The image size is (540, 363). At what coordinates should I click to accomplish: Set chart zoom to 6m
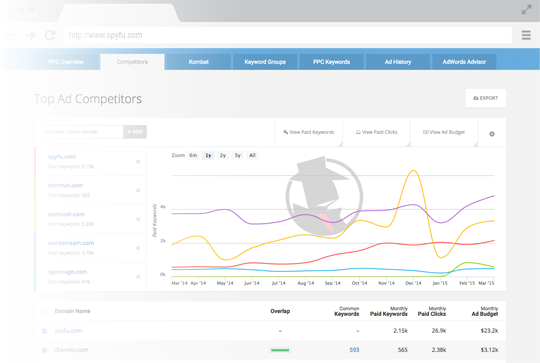click(x=193, y=155)
